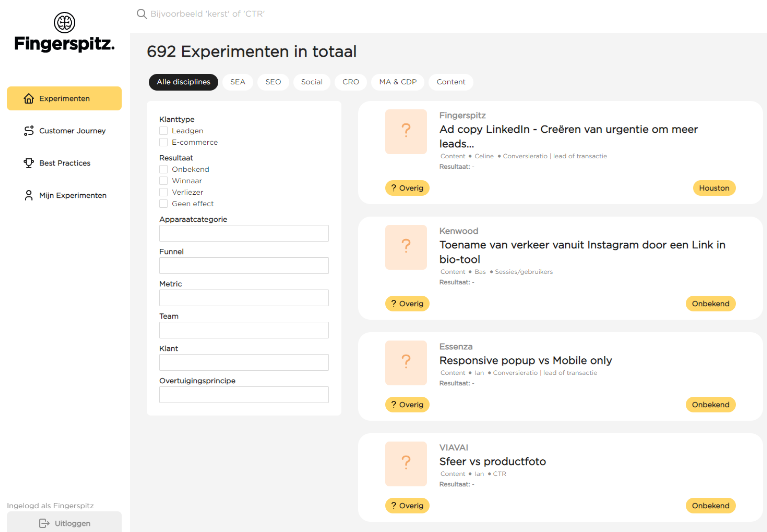The height and width of the screenshot is (532, 767).
Task: Open the Metric filter dropdown
Action: pos(244,298)
